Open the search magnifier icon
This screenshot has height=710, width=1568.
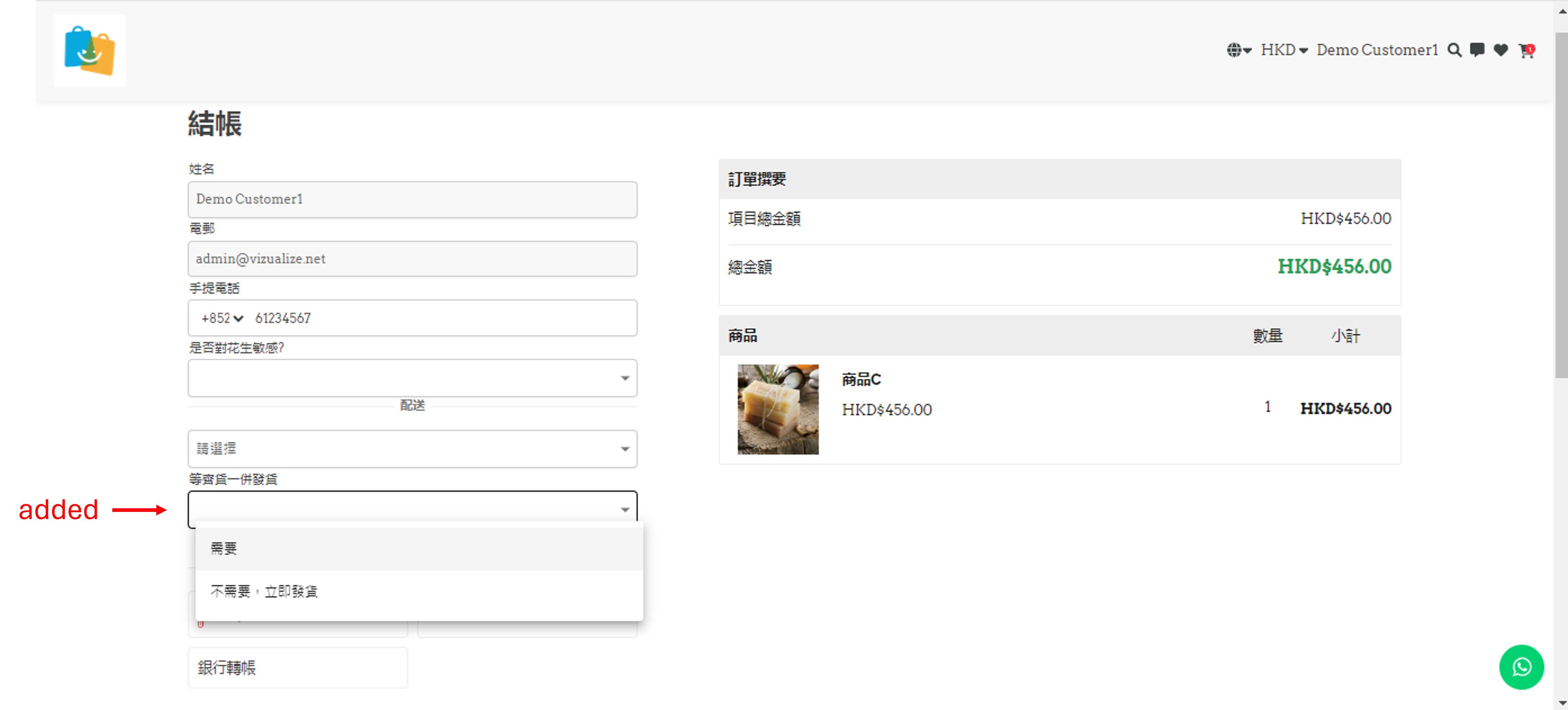(1454, 50)
